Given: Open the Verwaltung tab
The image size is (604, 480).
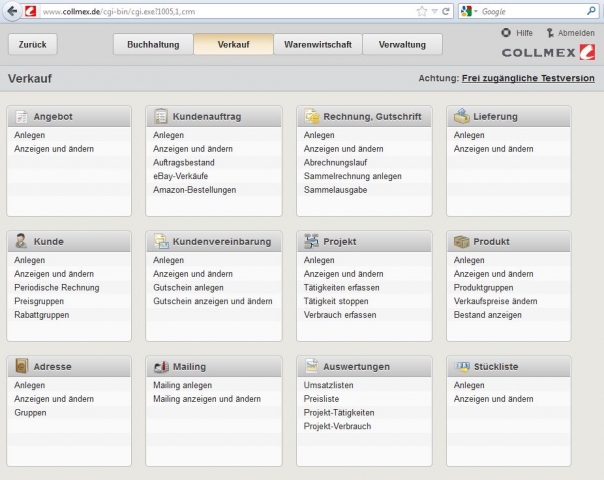Looking at the screenshot, I should coord(402,45).
